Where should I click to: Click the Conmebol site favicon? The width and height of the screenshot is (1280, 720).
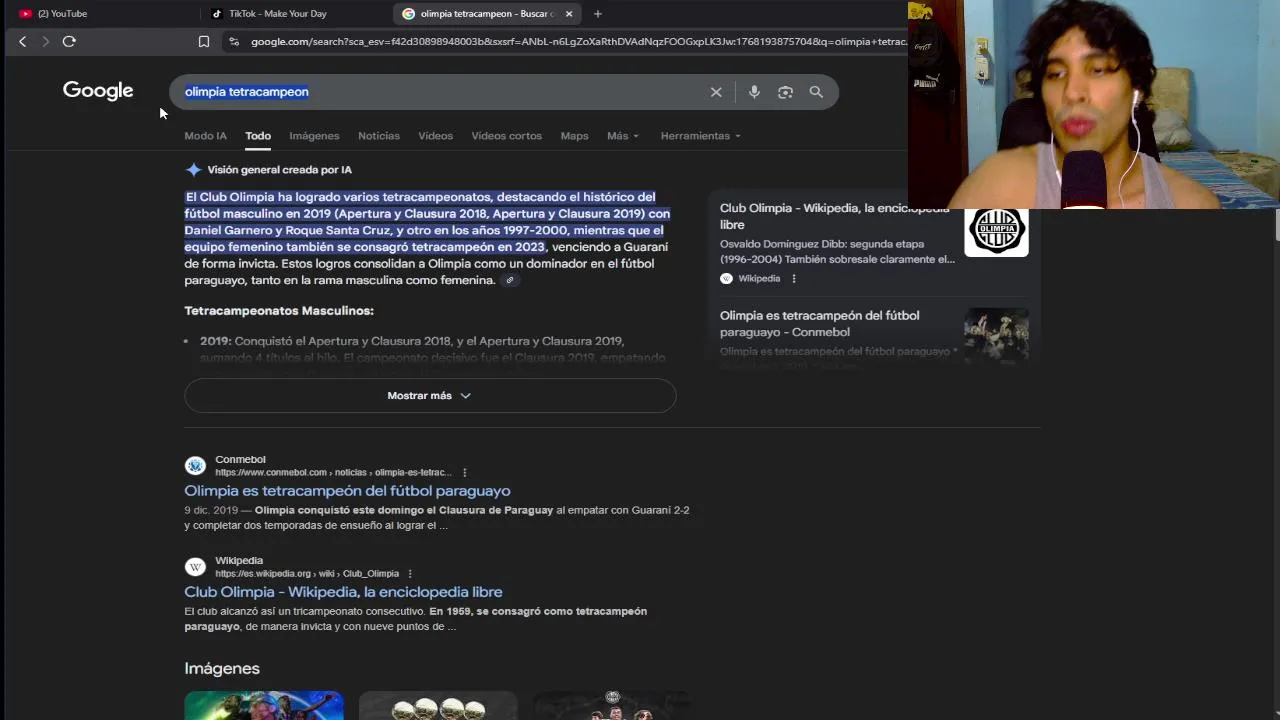click(x=195, y=466)
